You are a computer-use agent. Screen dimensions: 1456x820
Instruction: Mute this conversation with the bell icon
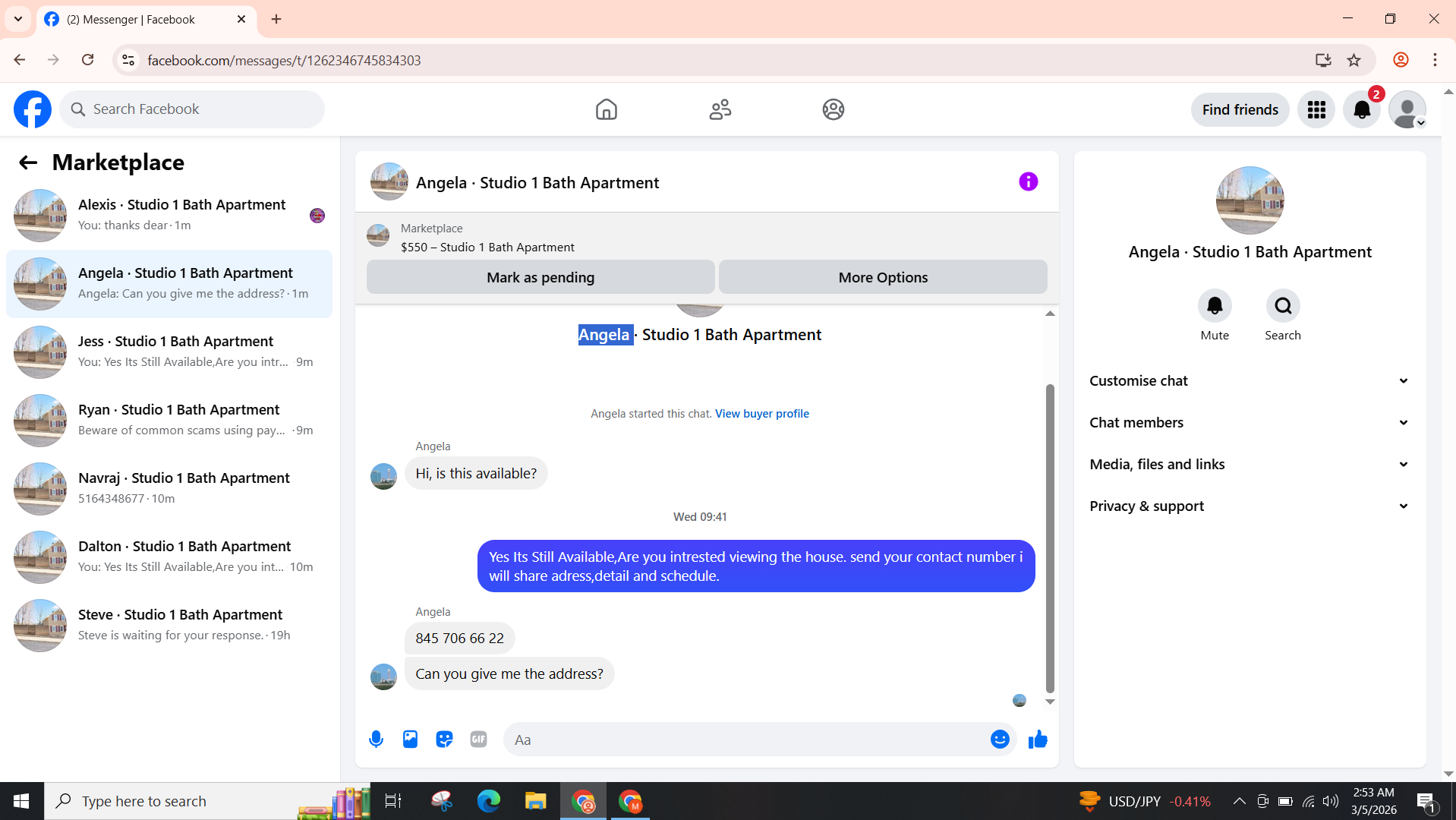click(x=1215, y=306)
